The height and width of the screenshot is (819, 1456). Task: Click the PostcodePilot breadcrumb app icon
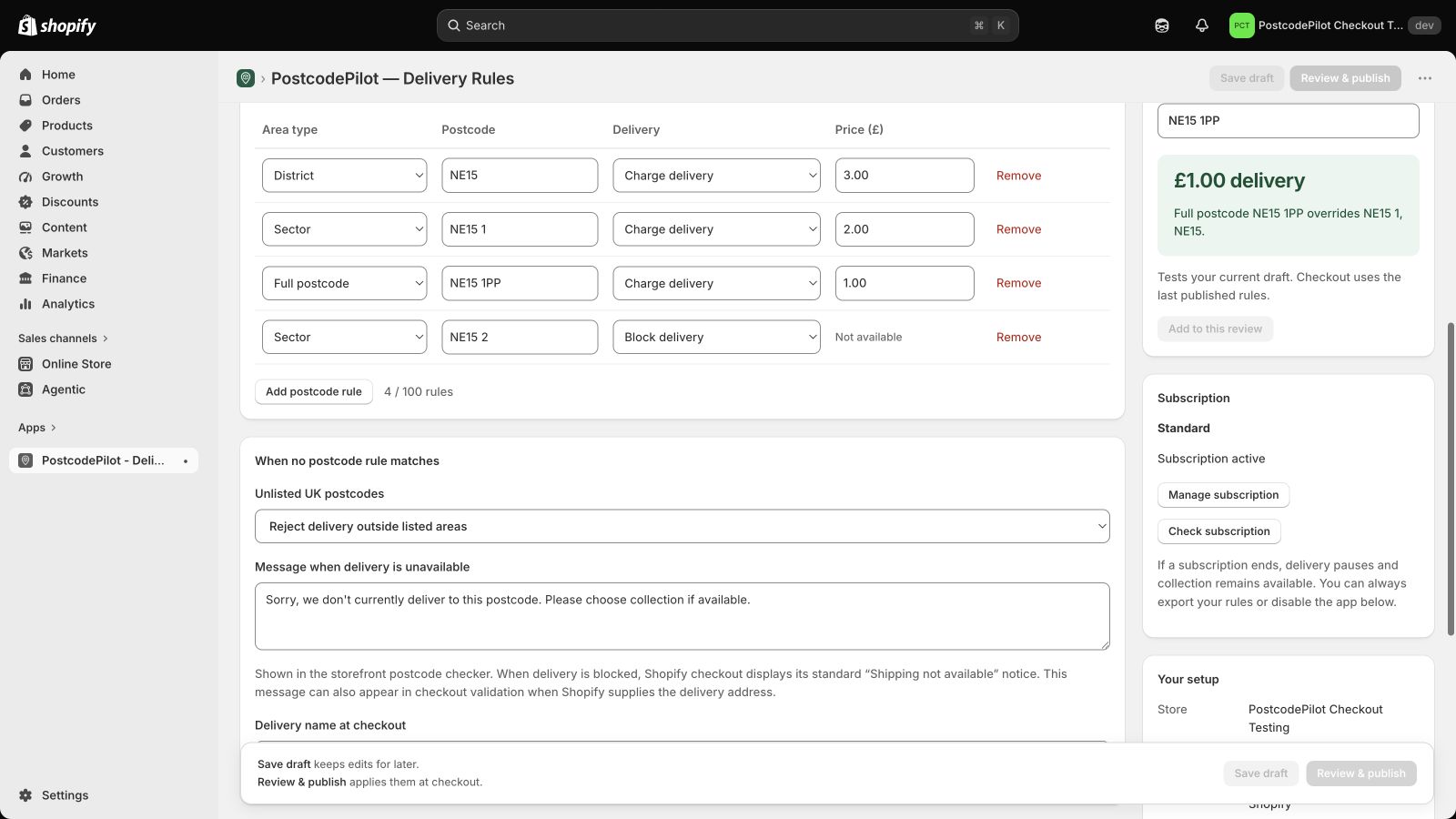pos(246,78)
